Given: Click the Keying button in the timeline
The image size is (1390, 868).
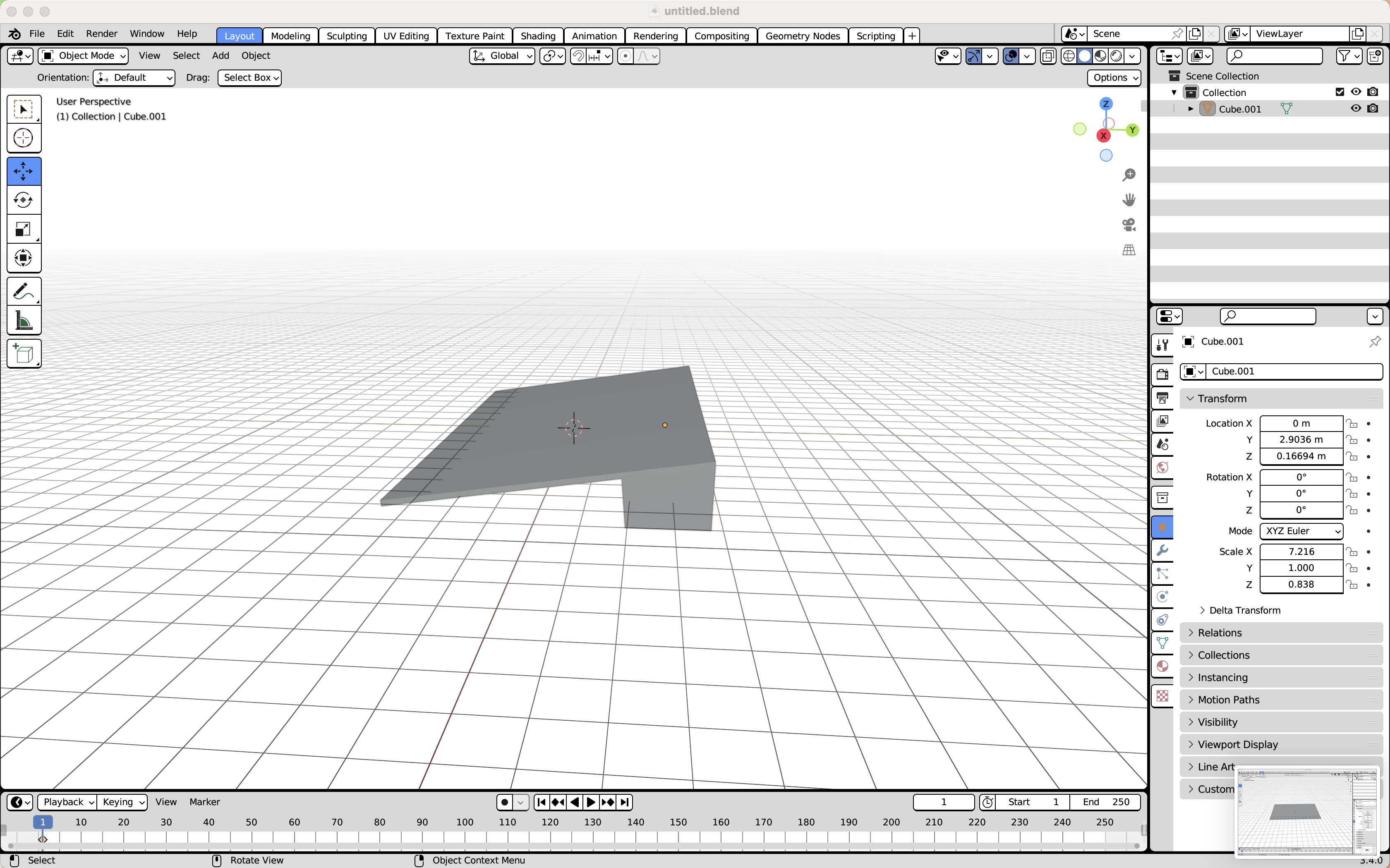Looking at the screenshot, I should tap(122, 802).
